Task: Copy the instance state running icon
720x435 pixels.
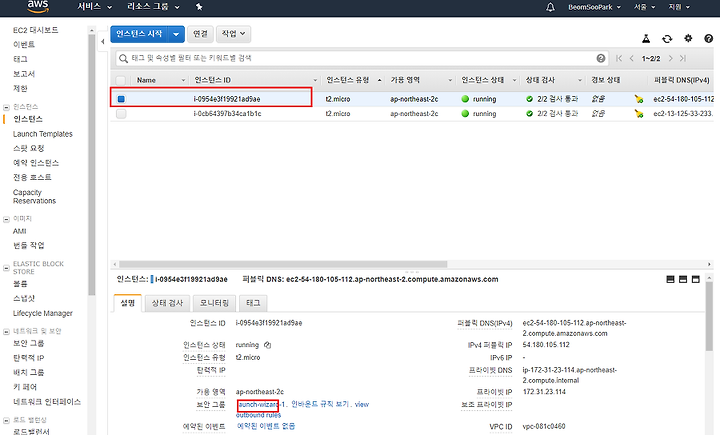Action: click(267, 345)
